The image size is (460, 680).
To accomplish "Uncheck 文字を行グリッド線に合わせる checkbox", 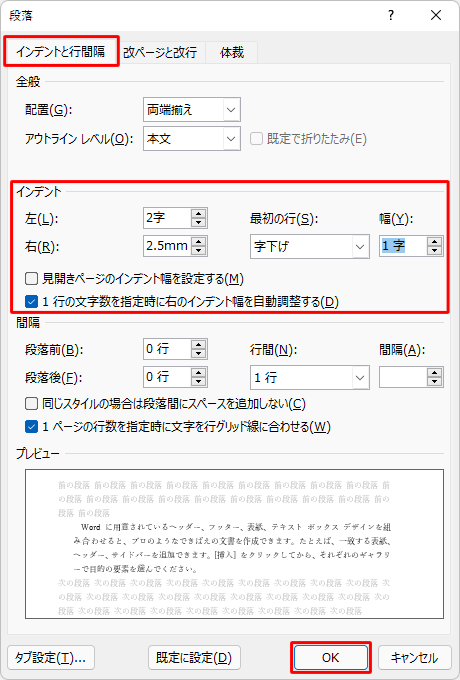I will 31,427.
